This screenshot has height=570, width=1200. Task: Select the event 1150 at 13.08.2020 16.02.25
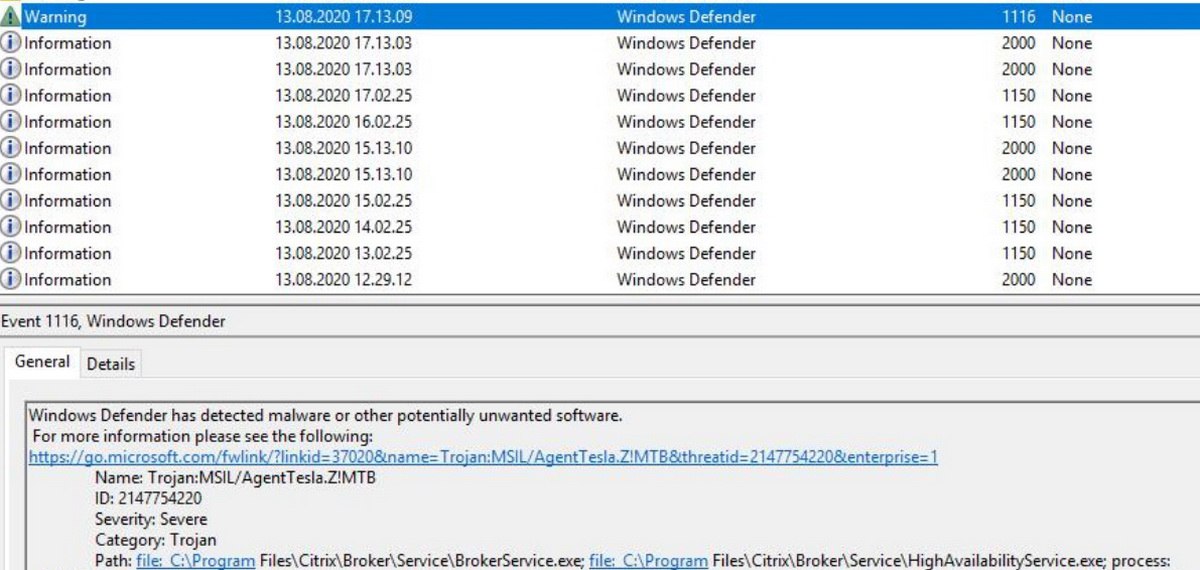(600, 122)
